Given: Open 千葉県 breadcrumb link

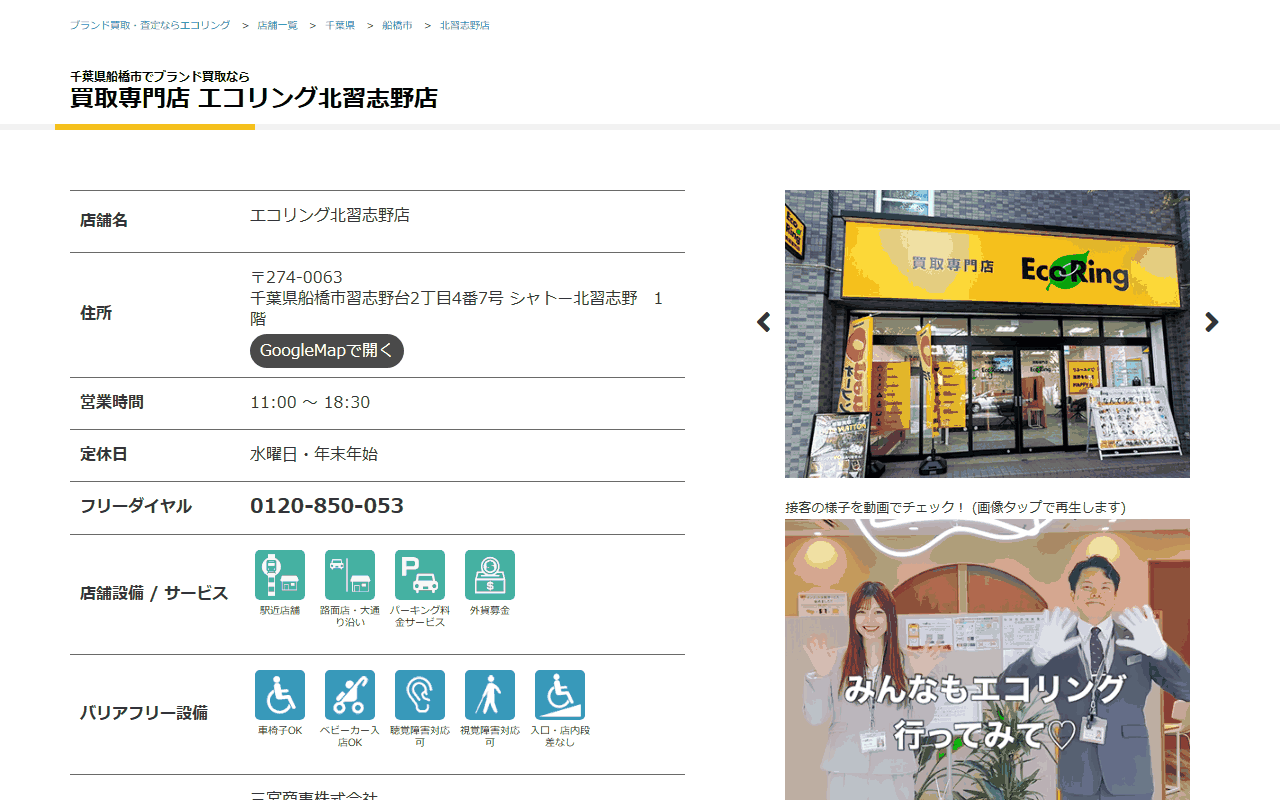Looking at the screenshot, I should [x=340, y=25].
